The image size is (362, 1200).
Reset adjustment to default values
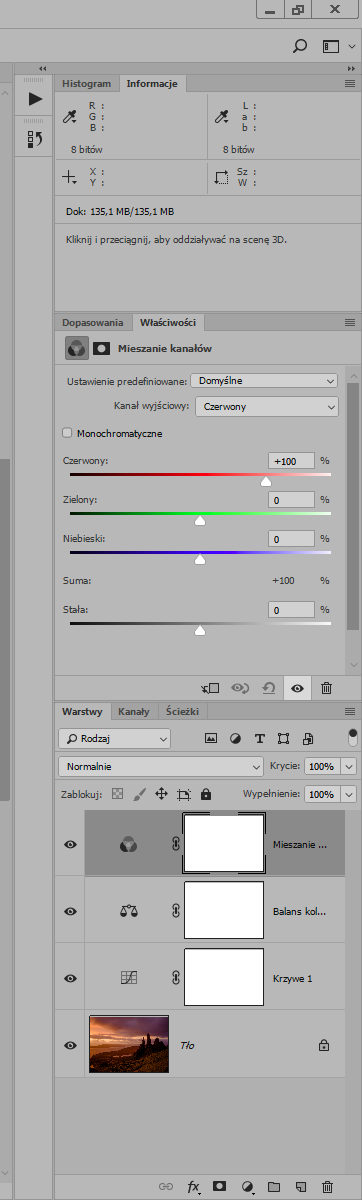268,688
